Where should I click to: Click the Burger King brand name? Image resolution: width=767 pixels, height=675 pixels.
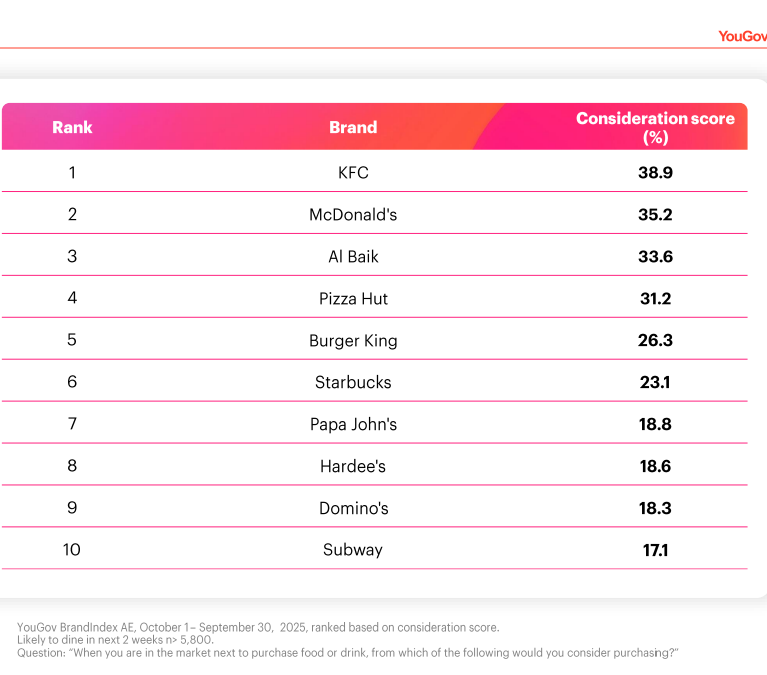(x=353, y=340)
